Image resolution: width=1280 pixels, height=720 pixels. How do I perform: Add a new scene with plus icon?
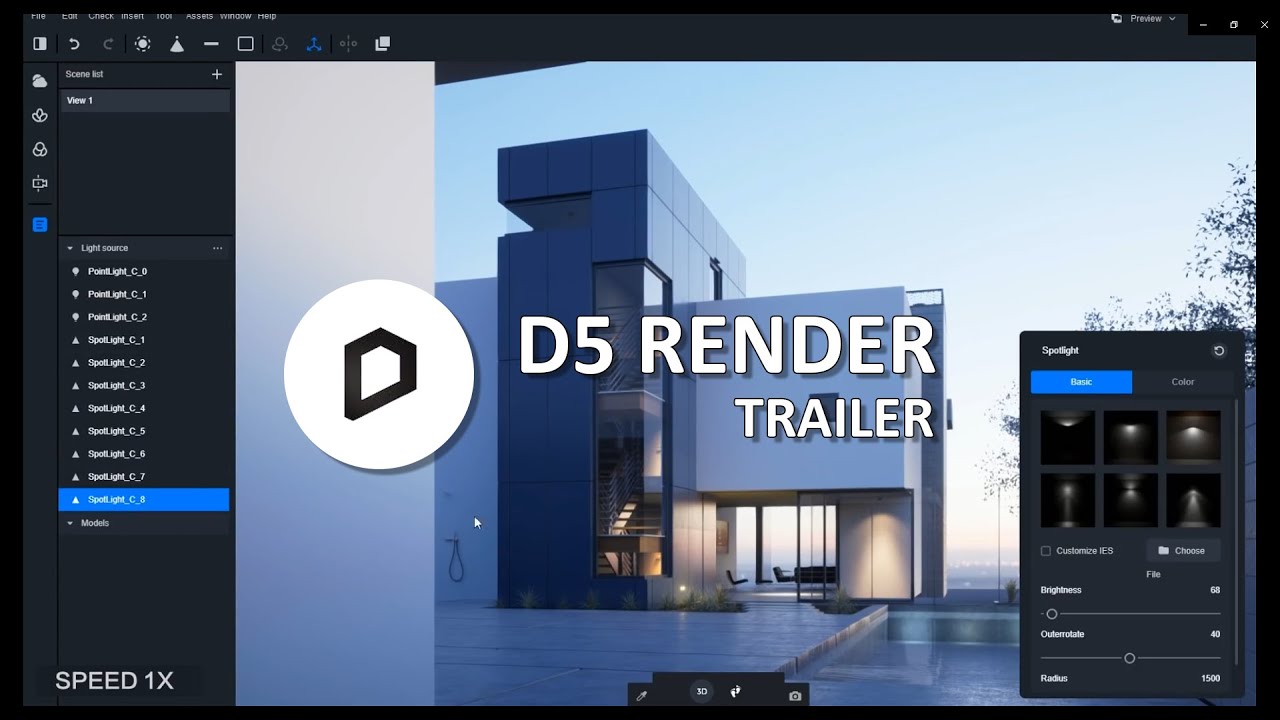click(217, 74)
